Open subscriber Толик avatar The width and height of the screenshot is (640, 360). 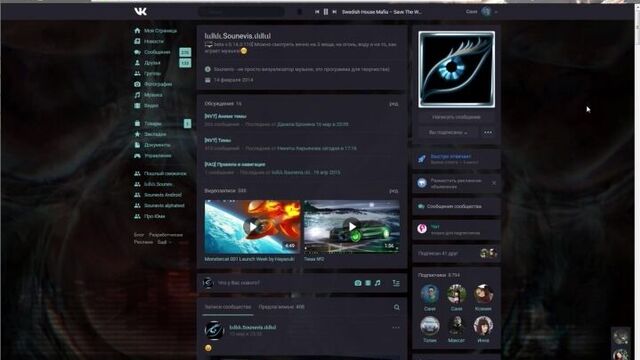point(430,326)
